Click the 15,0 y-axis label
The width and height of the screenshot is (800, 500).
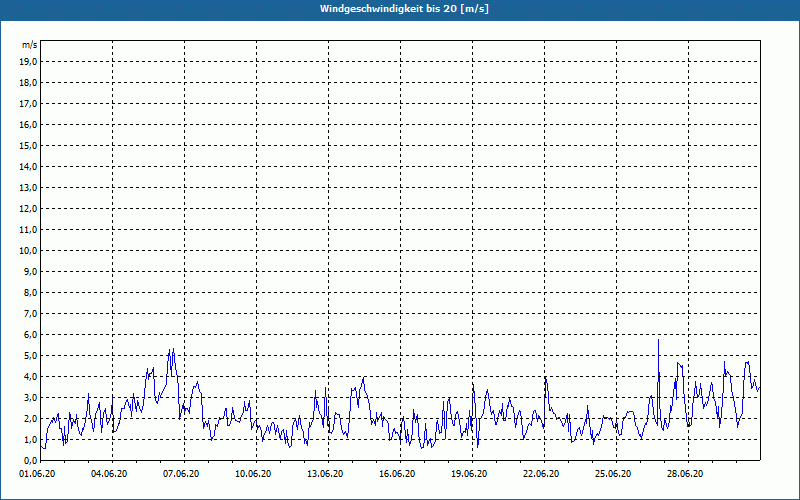click(28, 146)
